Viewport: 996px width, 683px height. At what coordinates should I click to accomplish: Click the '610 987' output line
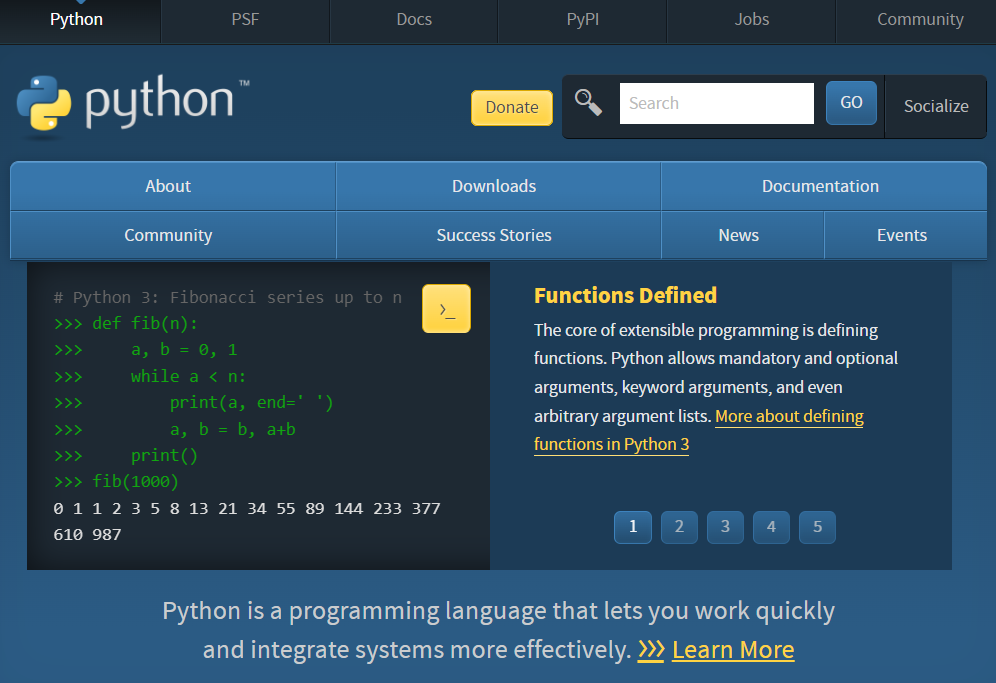coord(88,535)
